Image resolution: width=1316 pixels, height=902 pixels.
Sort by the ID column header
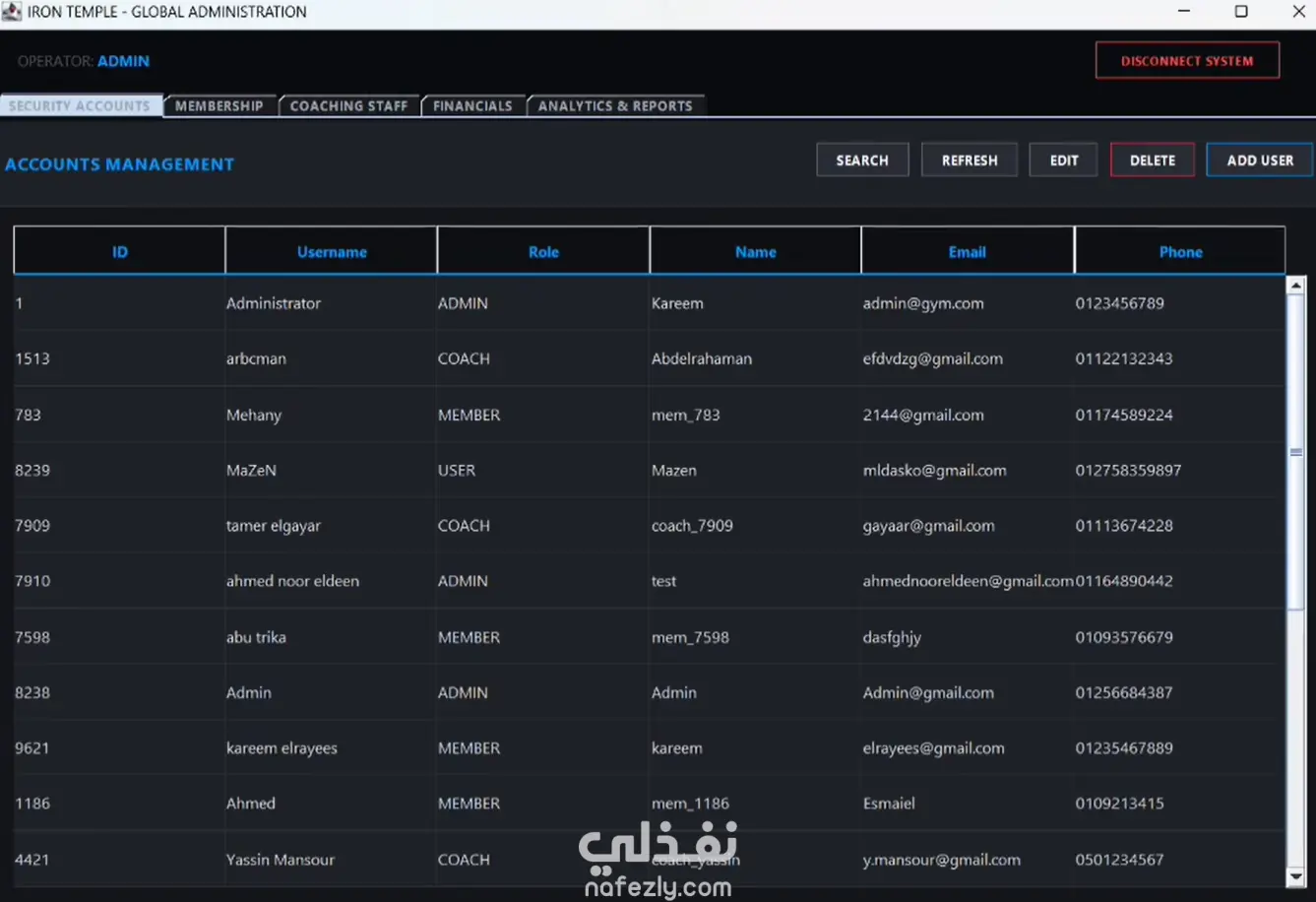click(119, 251)
